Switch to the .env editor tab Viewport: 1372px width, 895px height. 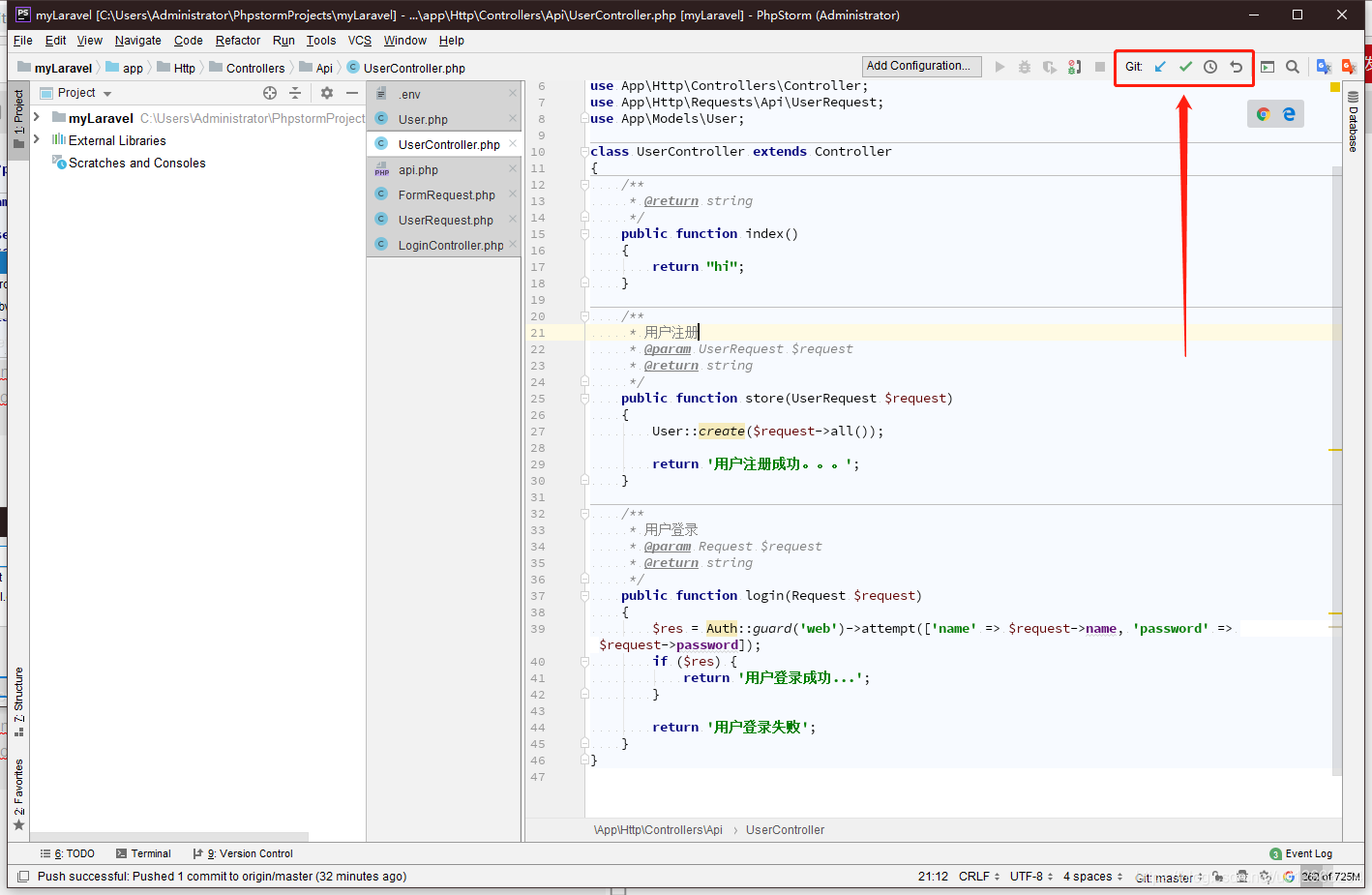[444, 94]
